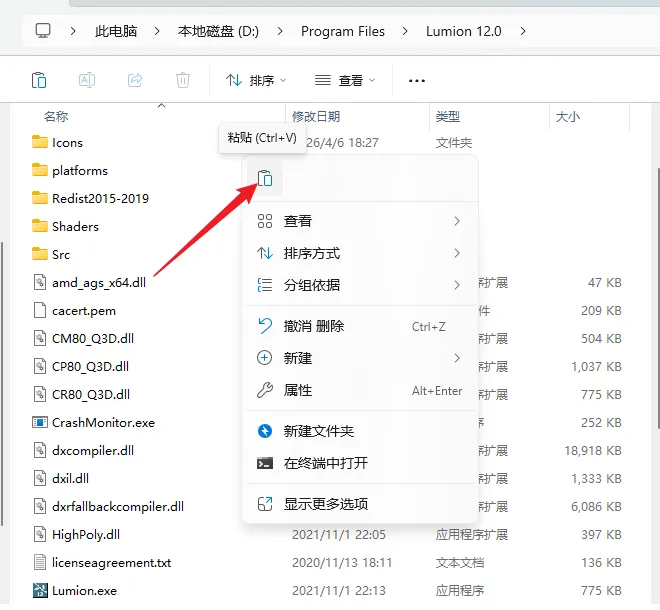Select 属性 in the context menu
This screenshot has height=610, width=660.
[x=360, y=390]
